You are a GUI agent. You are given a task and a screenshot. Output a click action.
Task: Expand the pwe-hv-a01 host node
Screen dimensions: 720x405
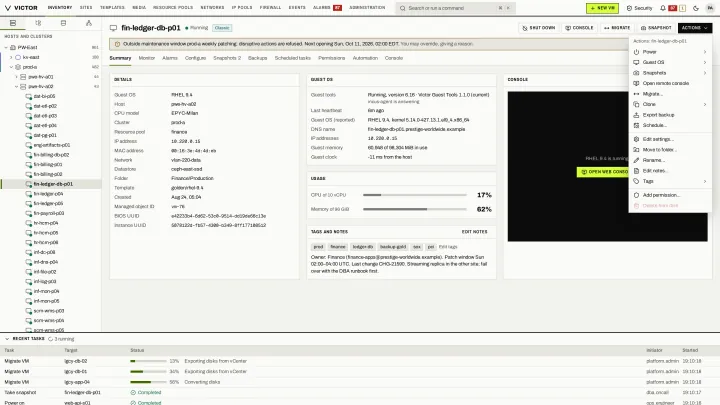click(16, 77)
